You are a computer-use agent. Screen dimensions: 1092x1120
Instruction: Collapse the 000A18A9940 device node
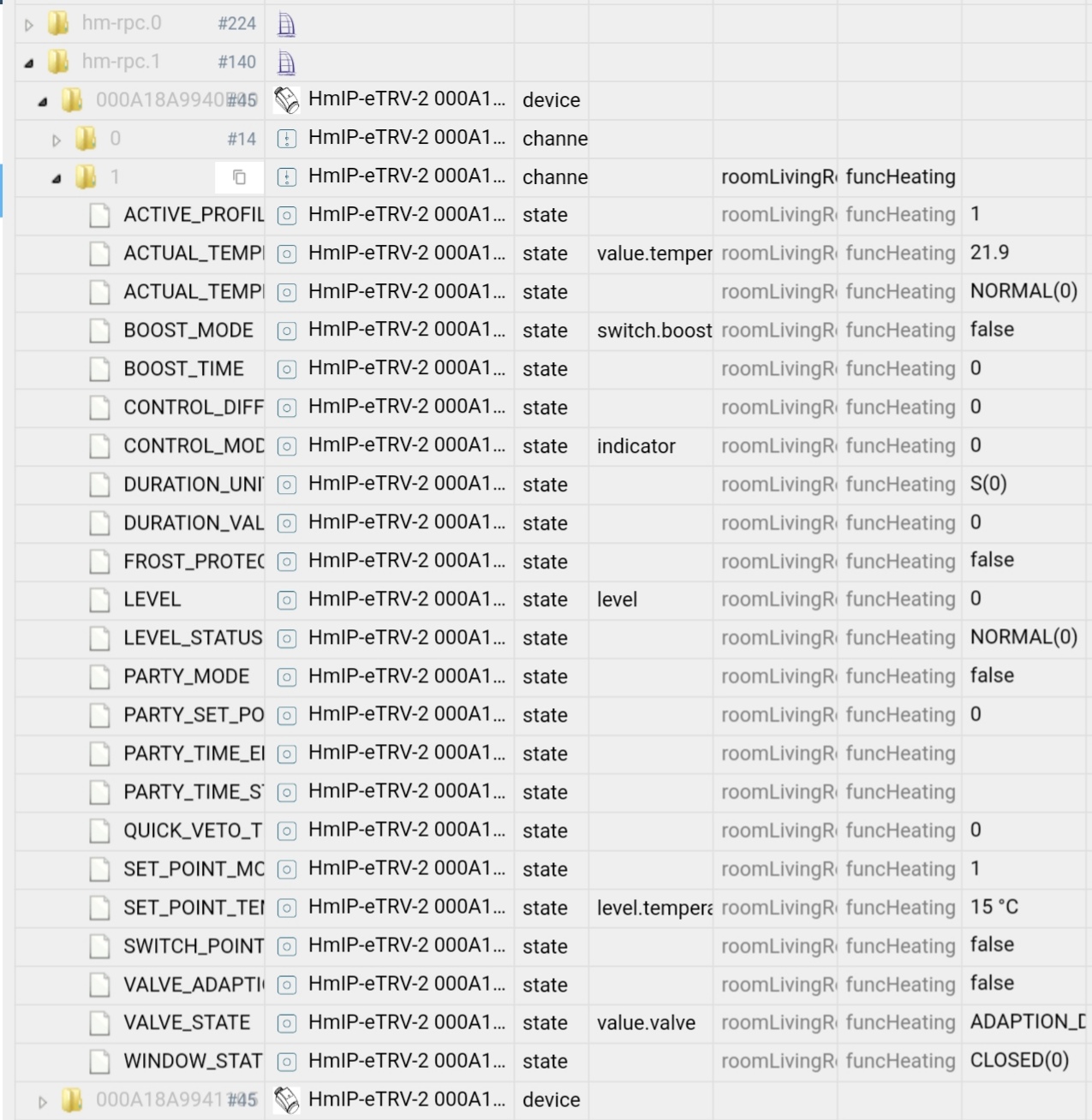point(43,102)
